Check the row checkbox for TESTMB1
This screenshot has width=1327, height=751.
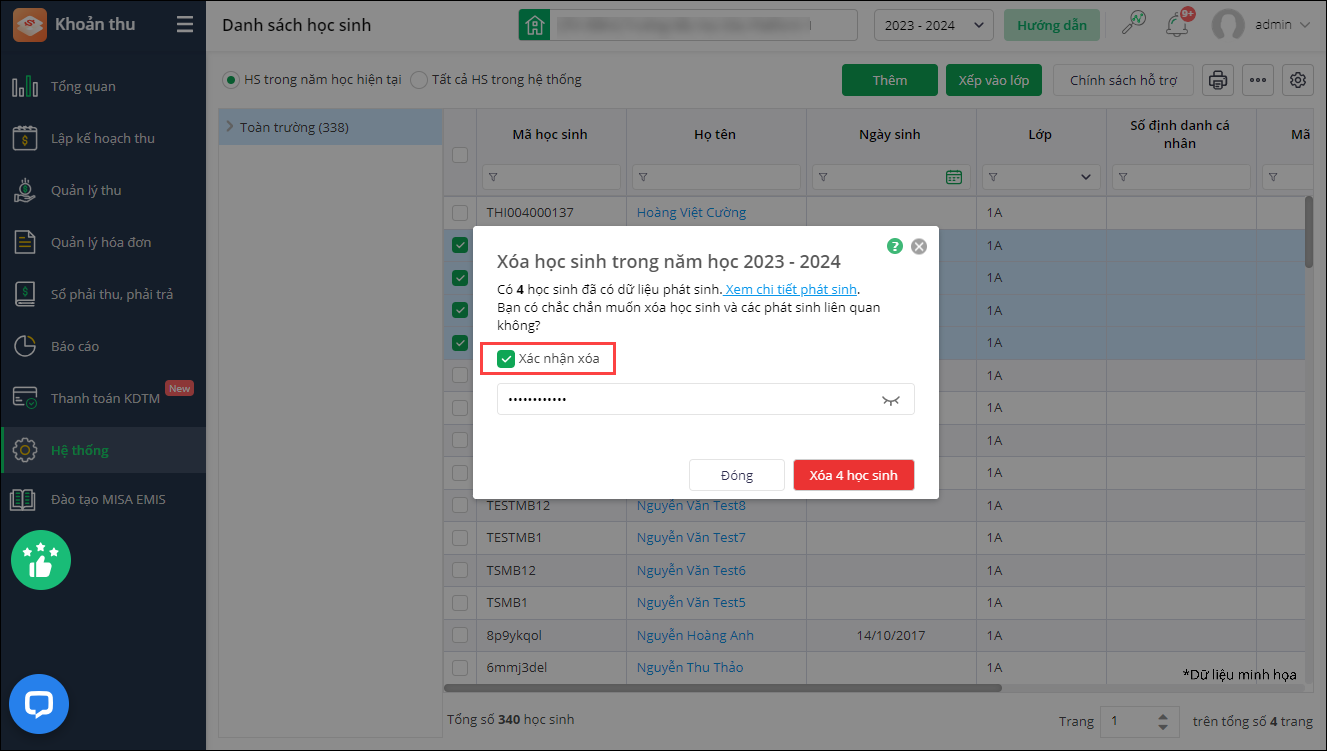pos(460,538)
